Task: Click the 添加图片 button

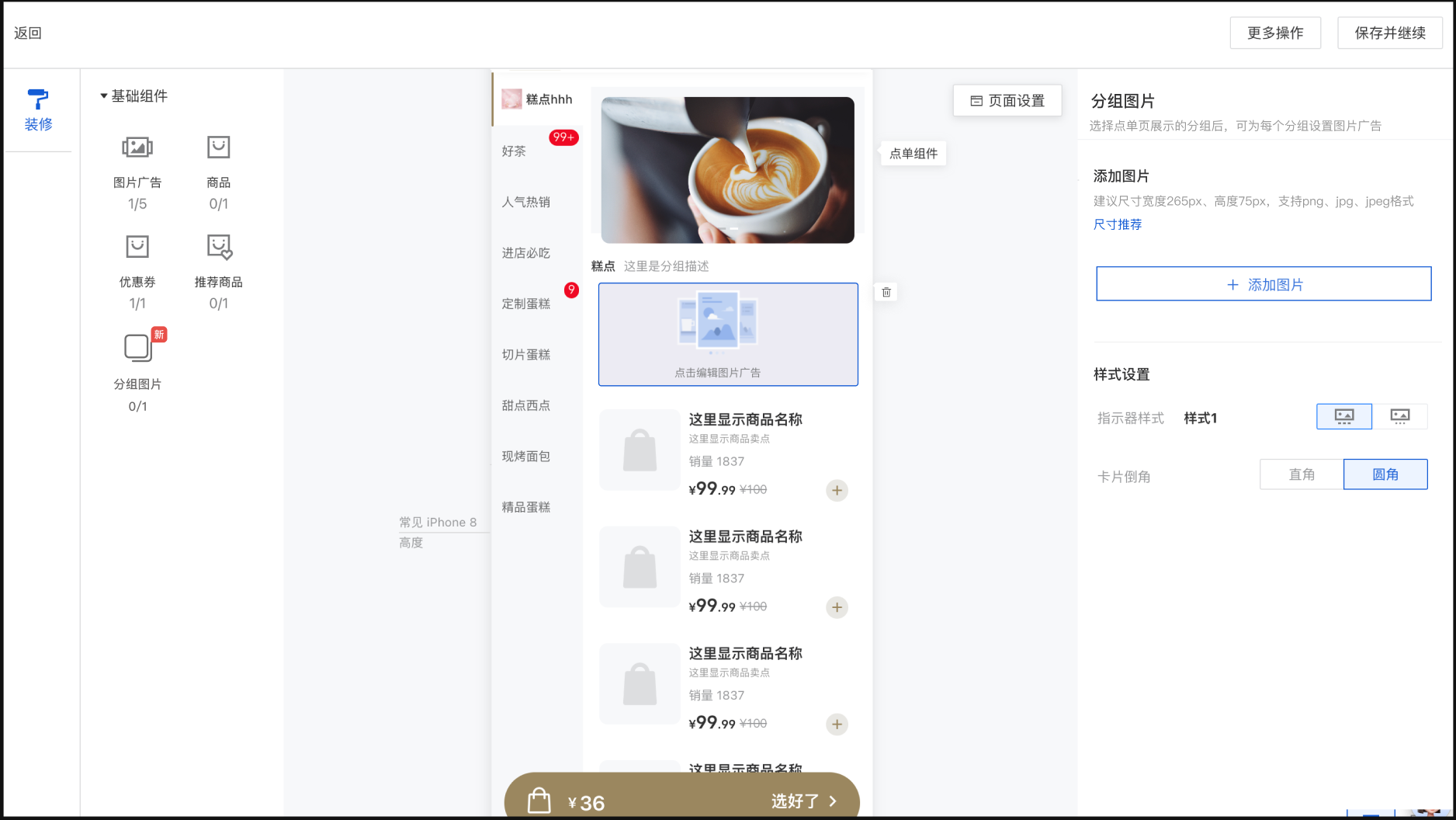Action: 1264,284
